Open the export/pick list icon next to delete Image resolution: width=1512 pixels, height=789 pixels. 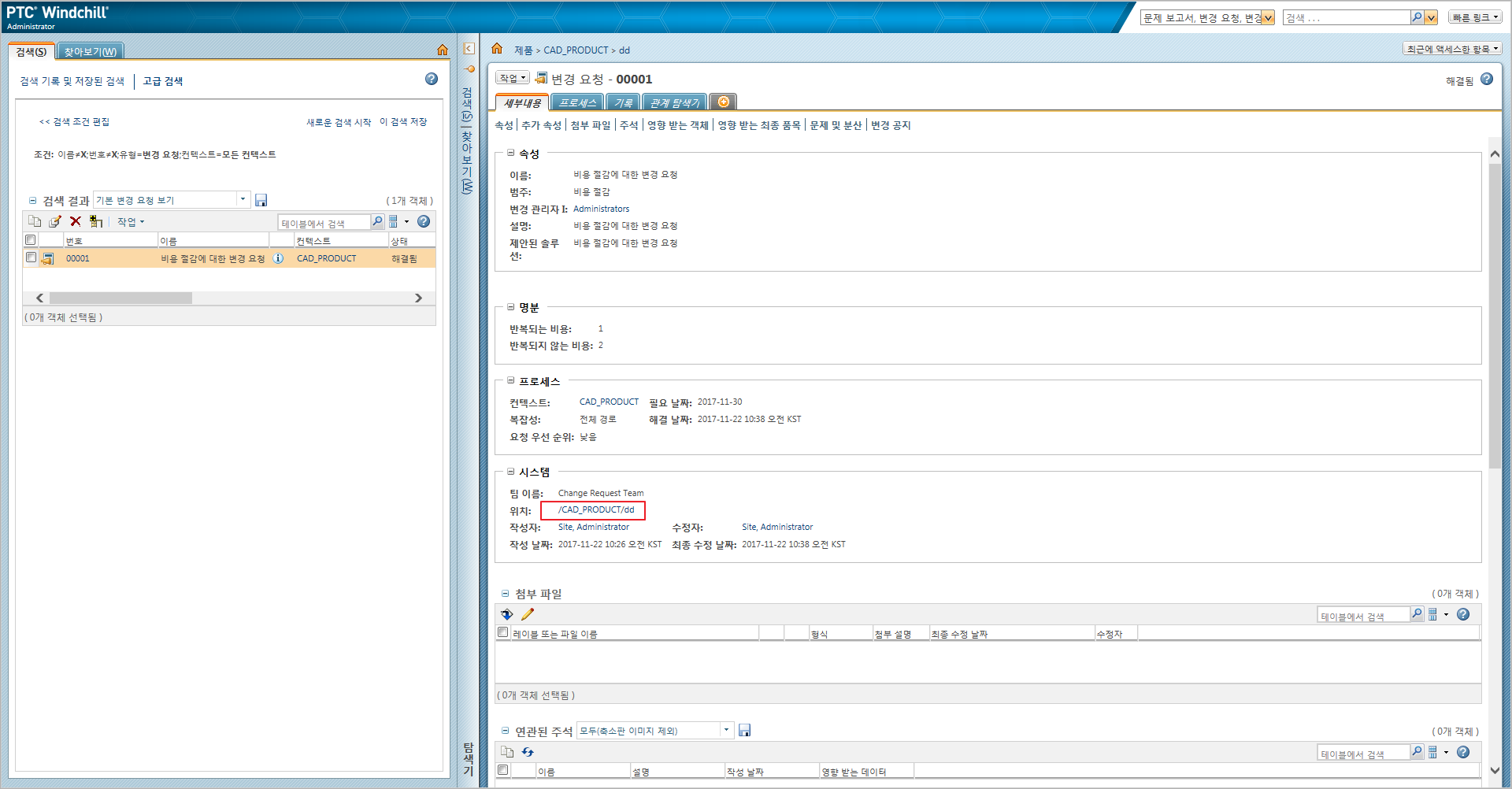tap(96, 221)
